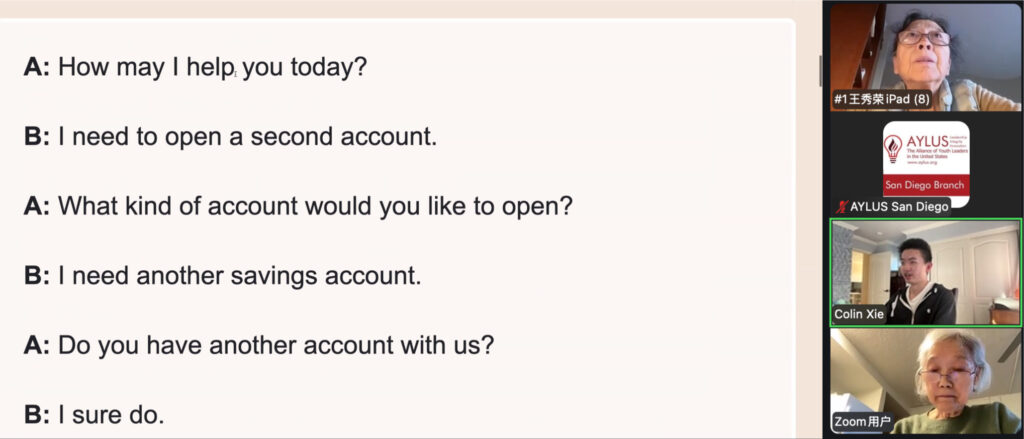Click the bold 'A:' before 'How may I help'

click(37, 68)
